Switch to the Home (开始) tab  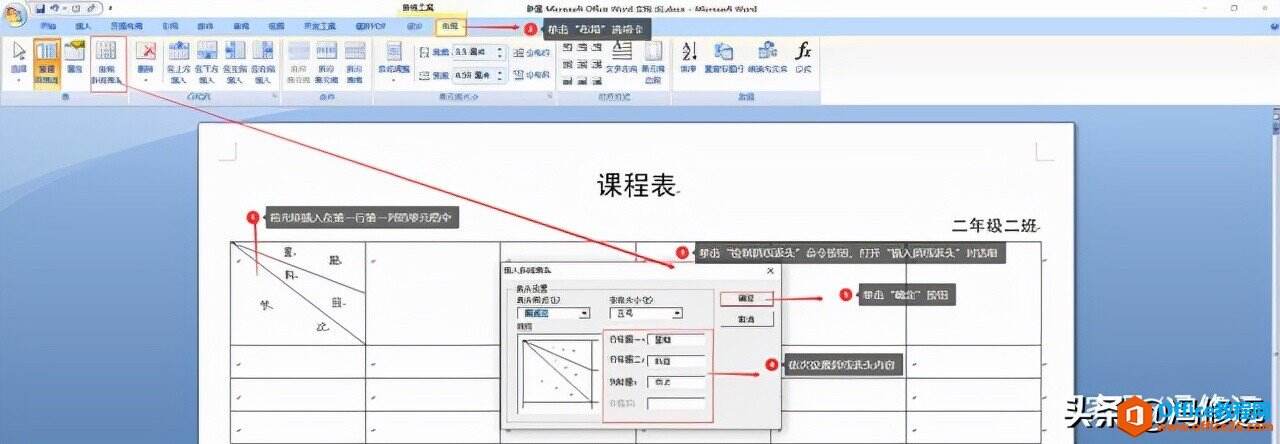tap(48, 26)
